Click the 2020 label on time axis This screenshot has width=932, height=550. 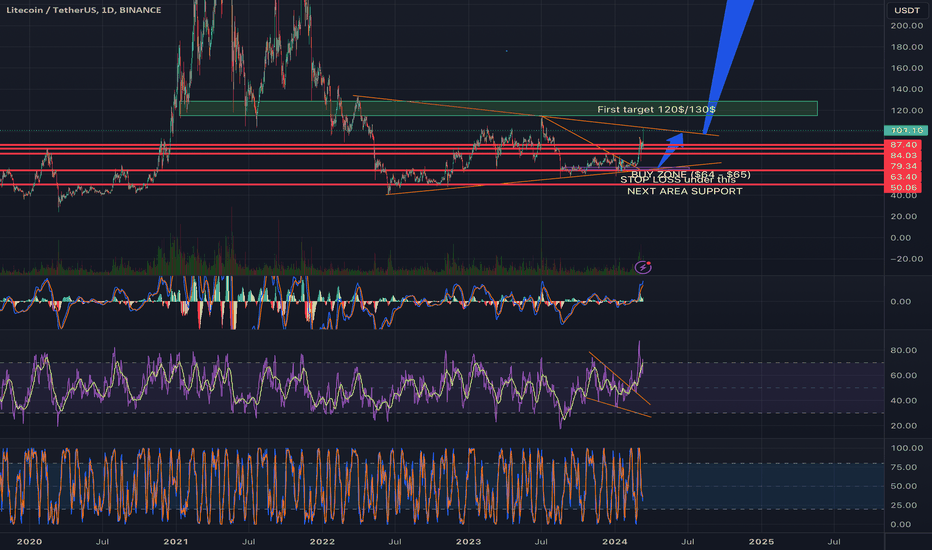point(29,542)
